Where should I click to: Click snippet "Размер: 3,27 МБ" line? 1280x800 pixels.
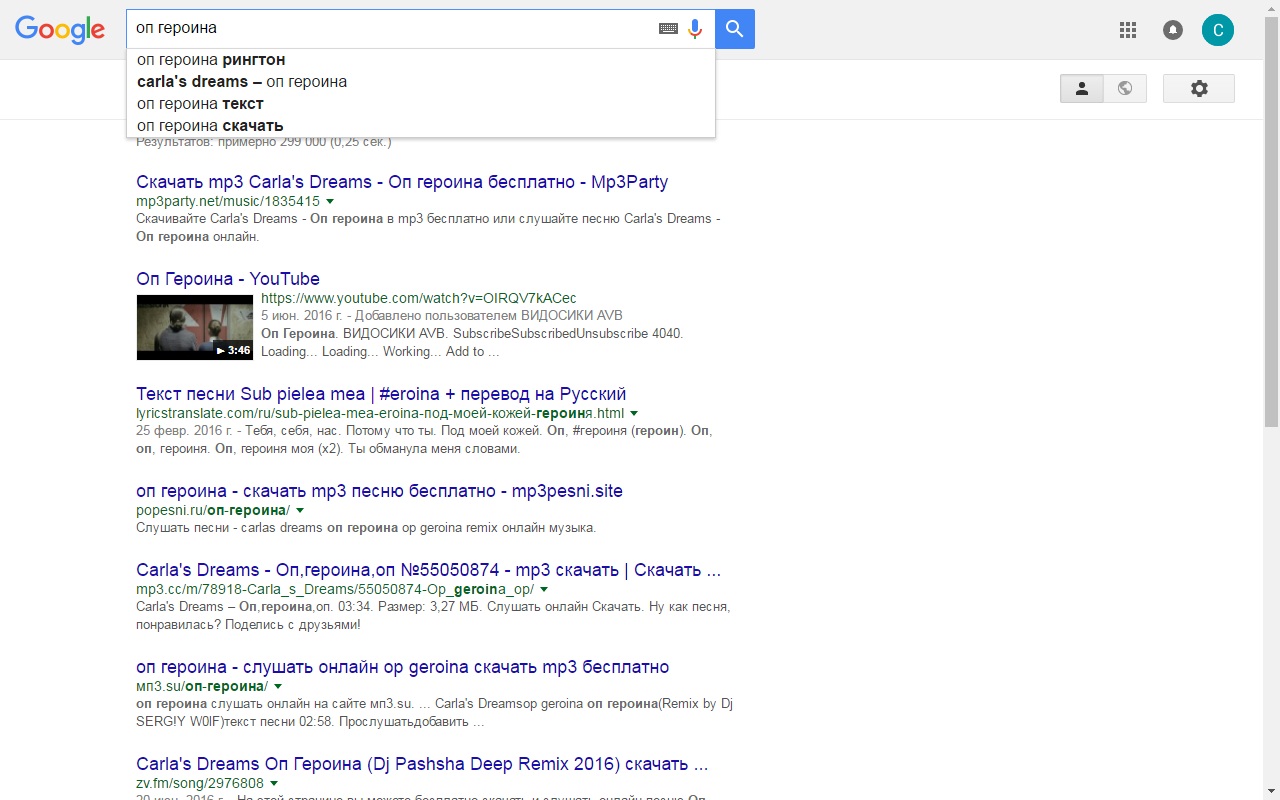[433, 607]
